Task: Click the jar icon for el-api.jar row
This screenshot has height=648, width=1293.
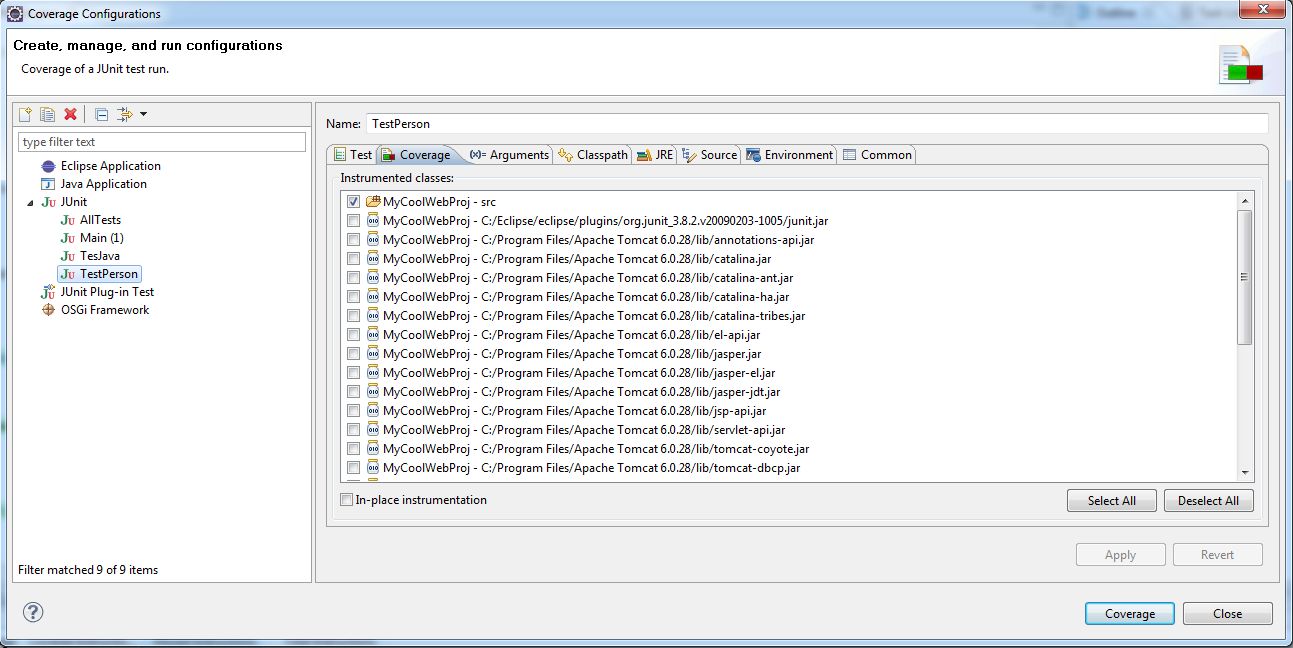Action: (373, 335)
